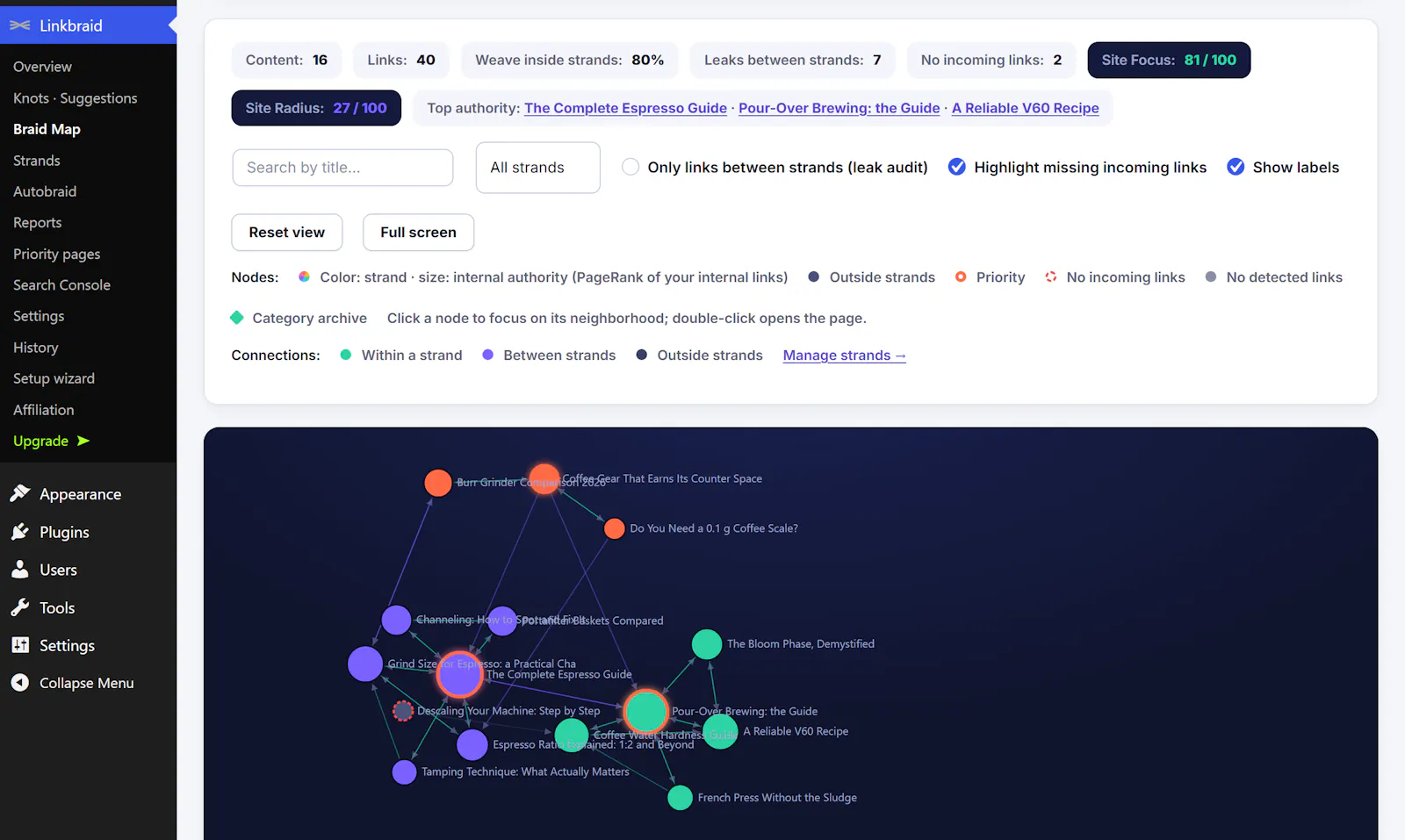Click the Users person icon

coord(20,569)
